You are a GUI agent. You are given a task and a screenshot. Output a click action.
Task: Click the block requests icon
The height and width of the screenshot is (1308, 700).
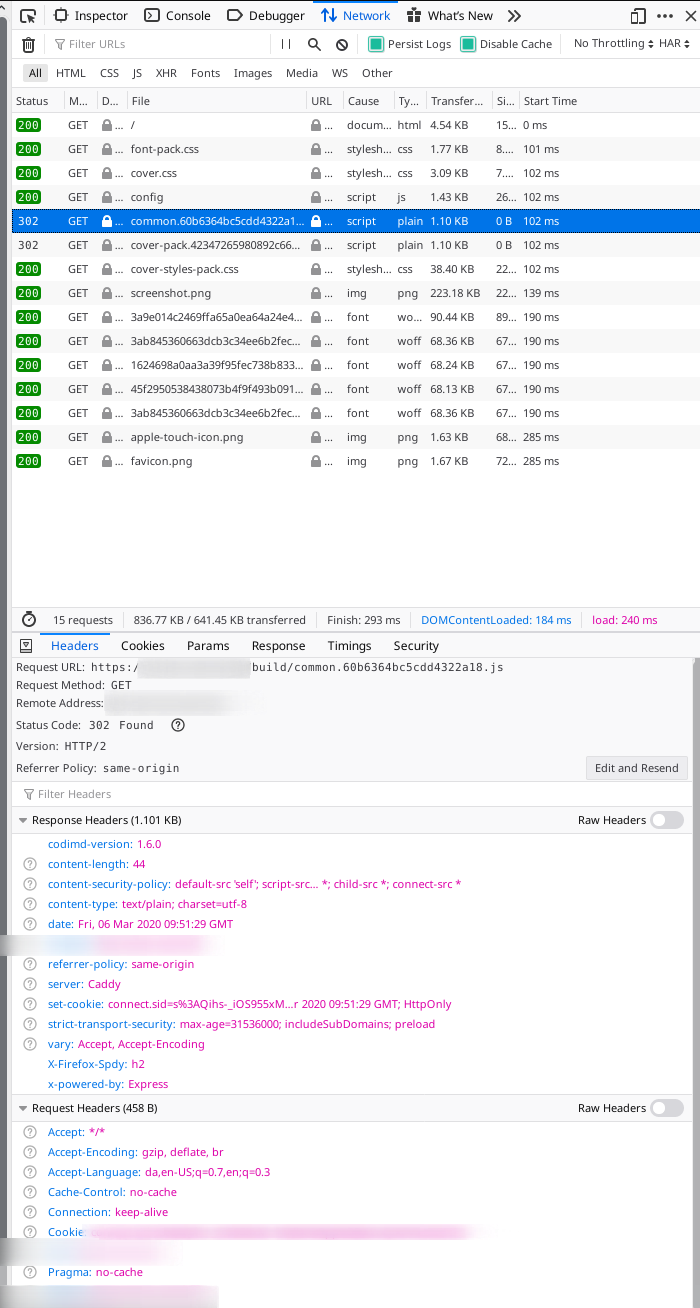[x=341, y=44]
